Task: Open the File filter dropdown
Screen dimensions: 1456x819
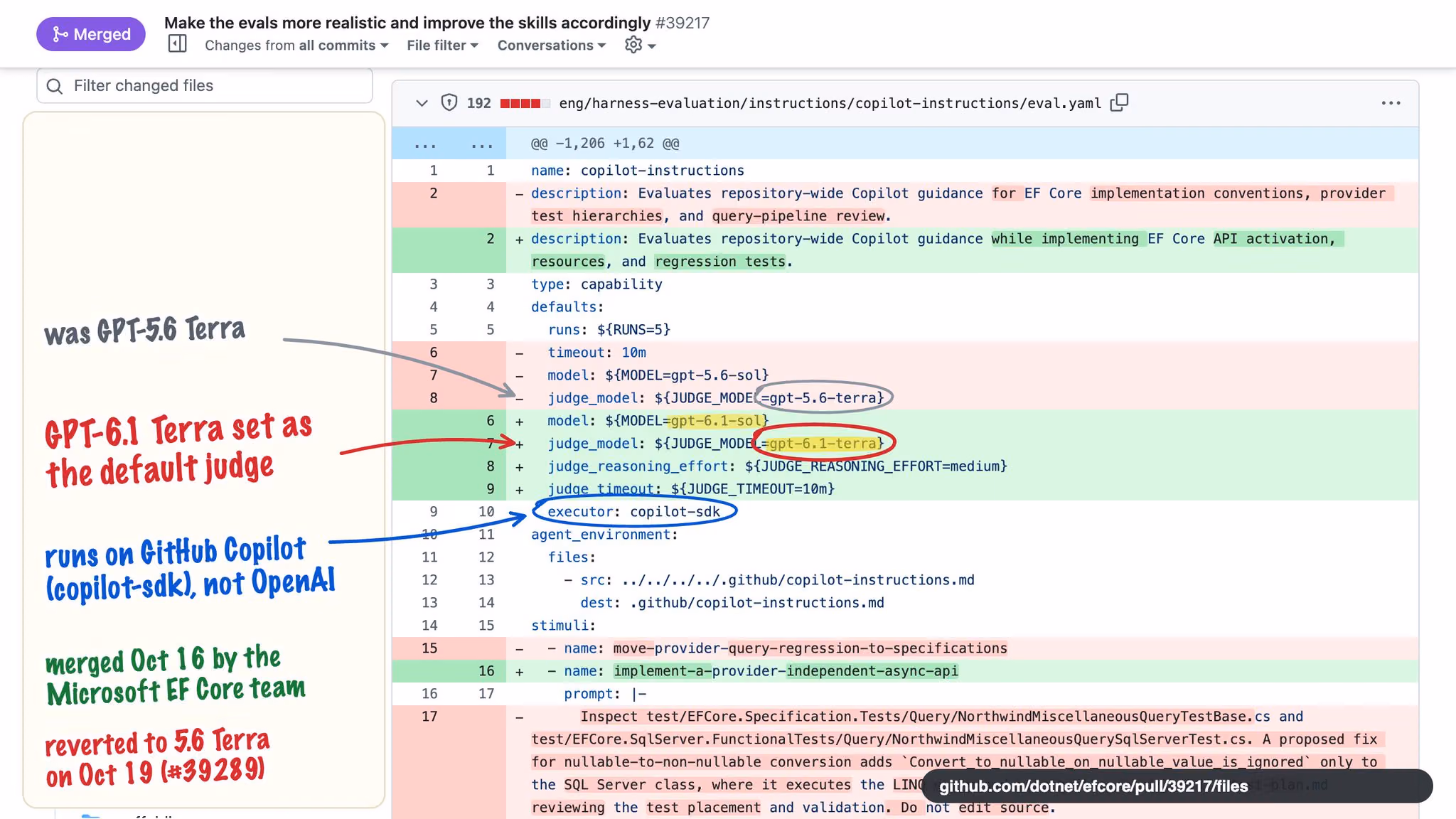Action: 442,45
